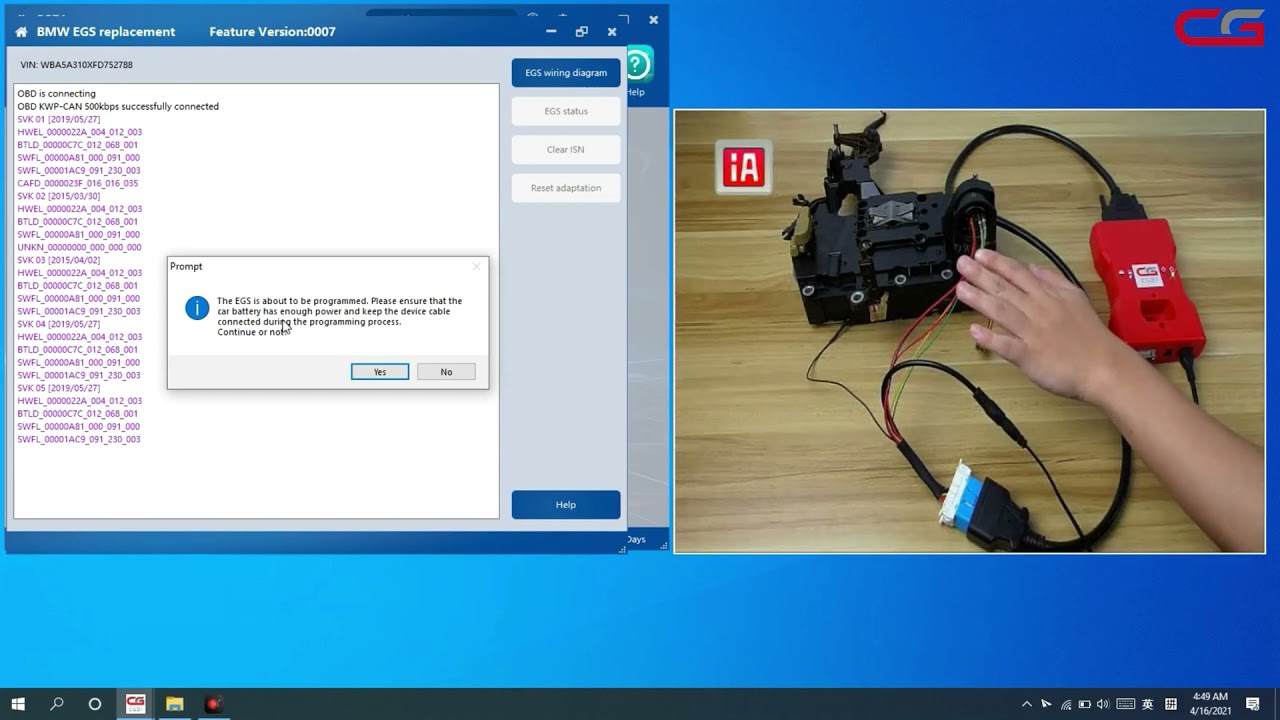Viewport: 1280px width, 720px height.
Task: Open Windows Search from the taskbar
Action: pyautogui.click(x=57, y=704)
